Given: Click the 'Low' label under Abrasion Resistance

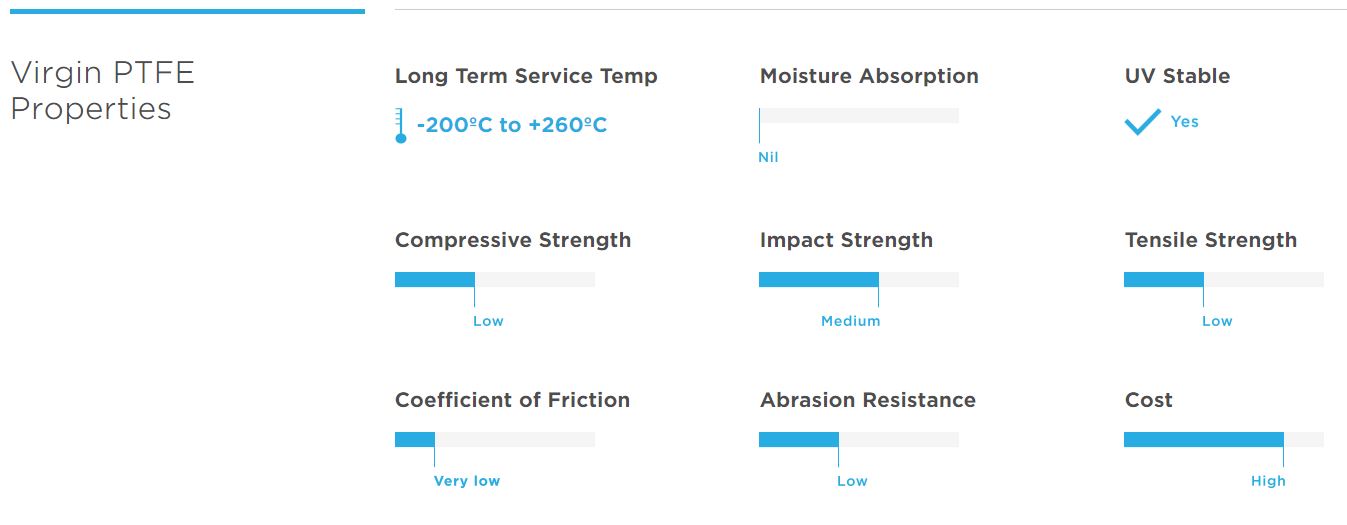Looking at the screenshot, I should (x=852, y=481).
